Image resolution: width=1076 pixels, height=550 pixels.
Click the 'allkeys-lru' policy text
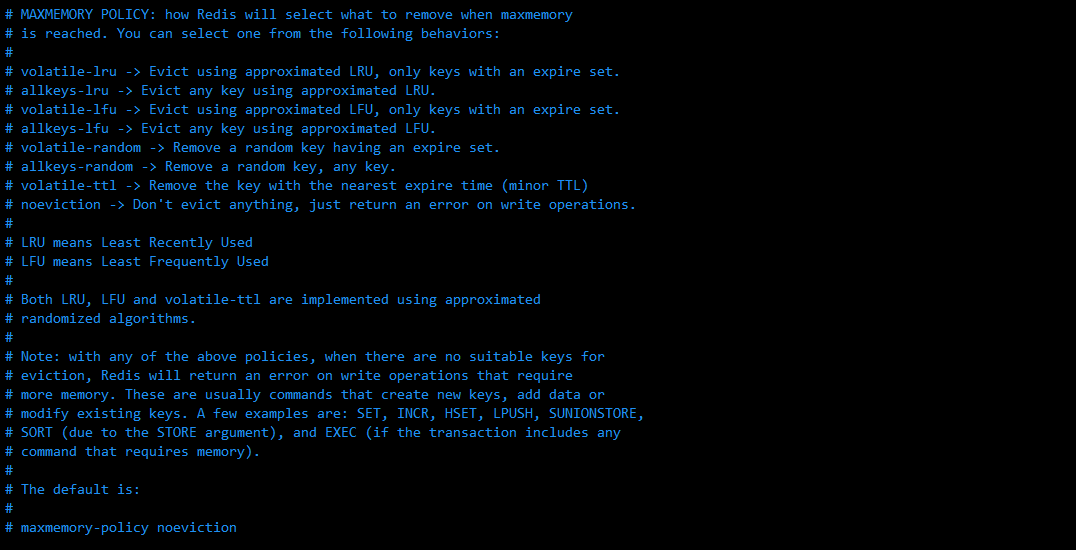click(65, 91)
